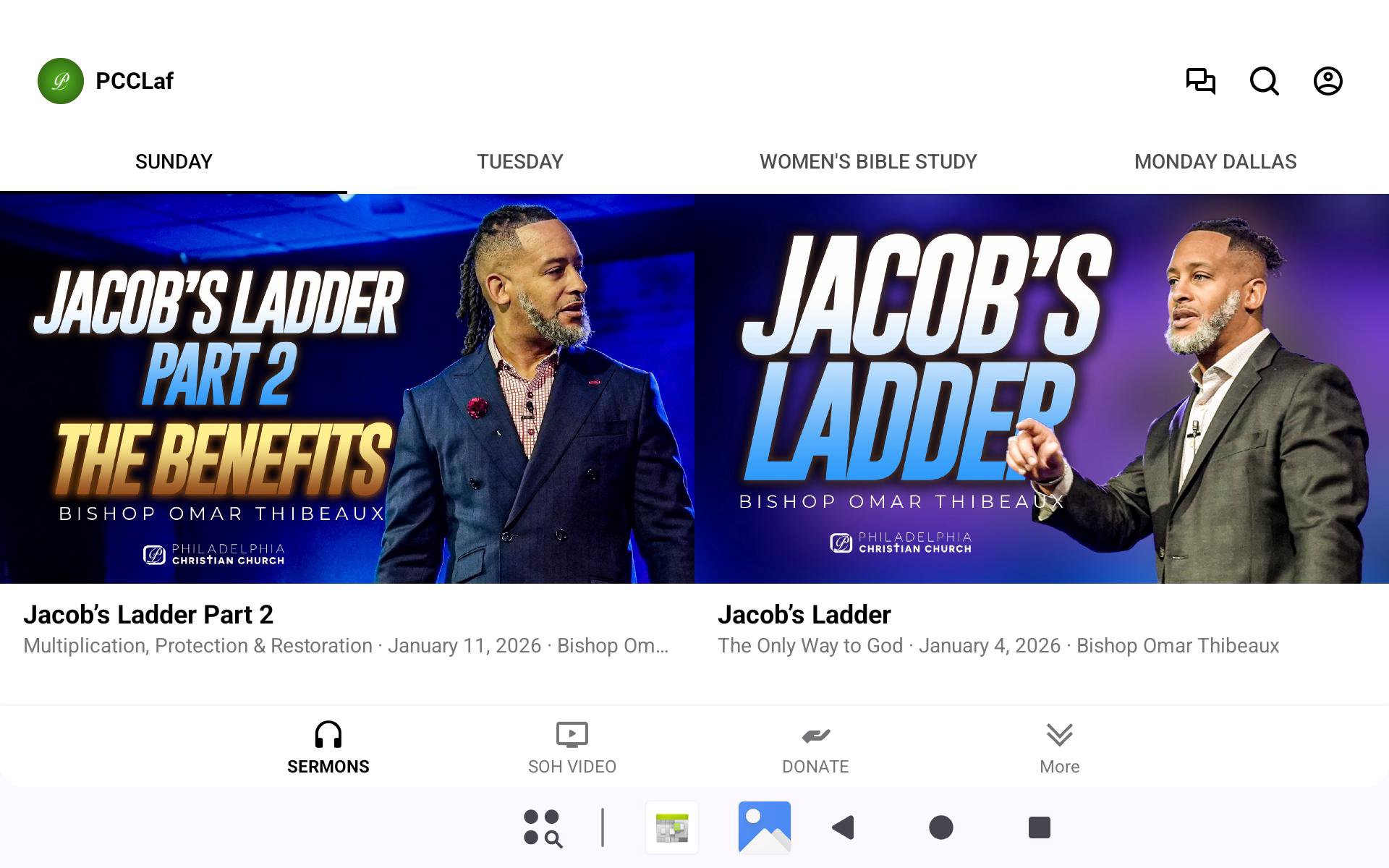Open the SOH Video section
Image resolution: width=1389 pixels, height=868 pixels.
point(572,748)
